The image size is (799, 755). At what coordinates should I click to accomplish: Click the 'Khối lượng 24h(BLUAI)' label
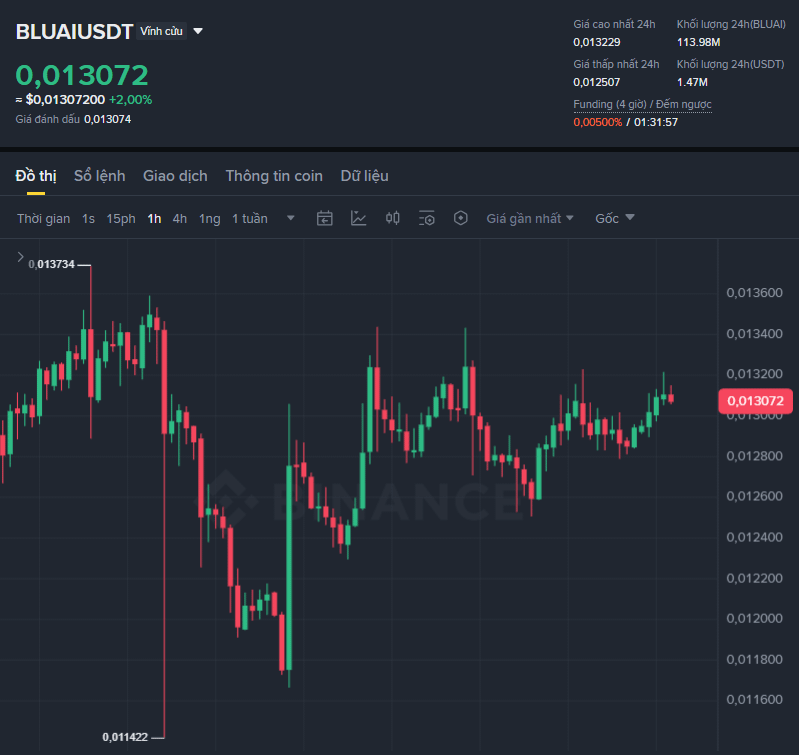(731, 24)
